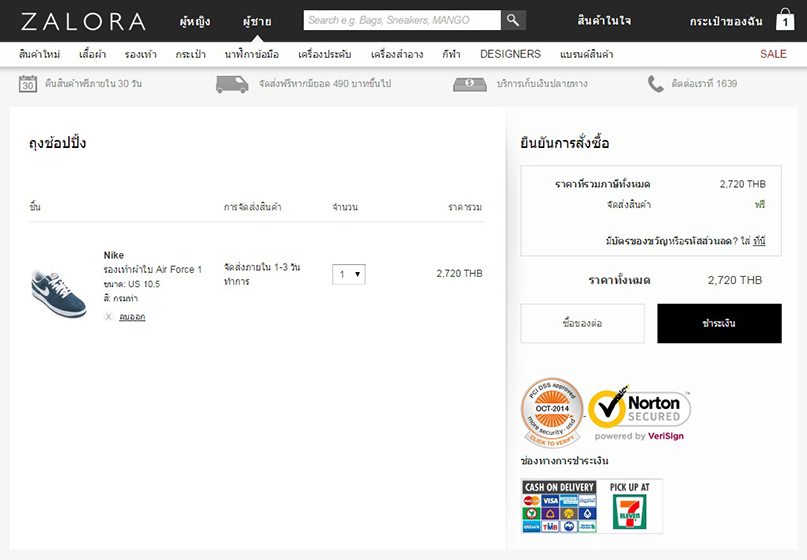The width and height of the screenshot is (807, 560).
Task: Click the บริการเก็บเงินปลายทาง text
Action: coord(541,83)
